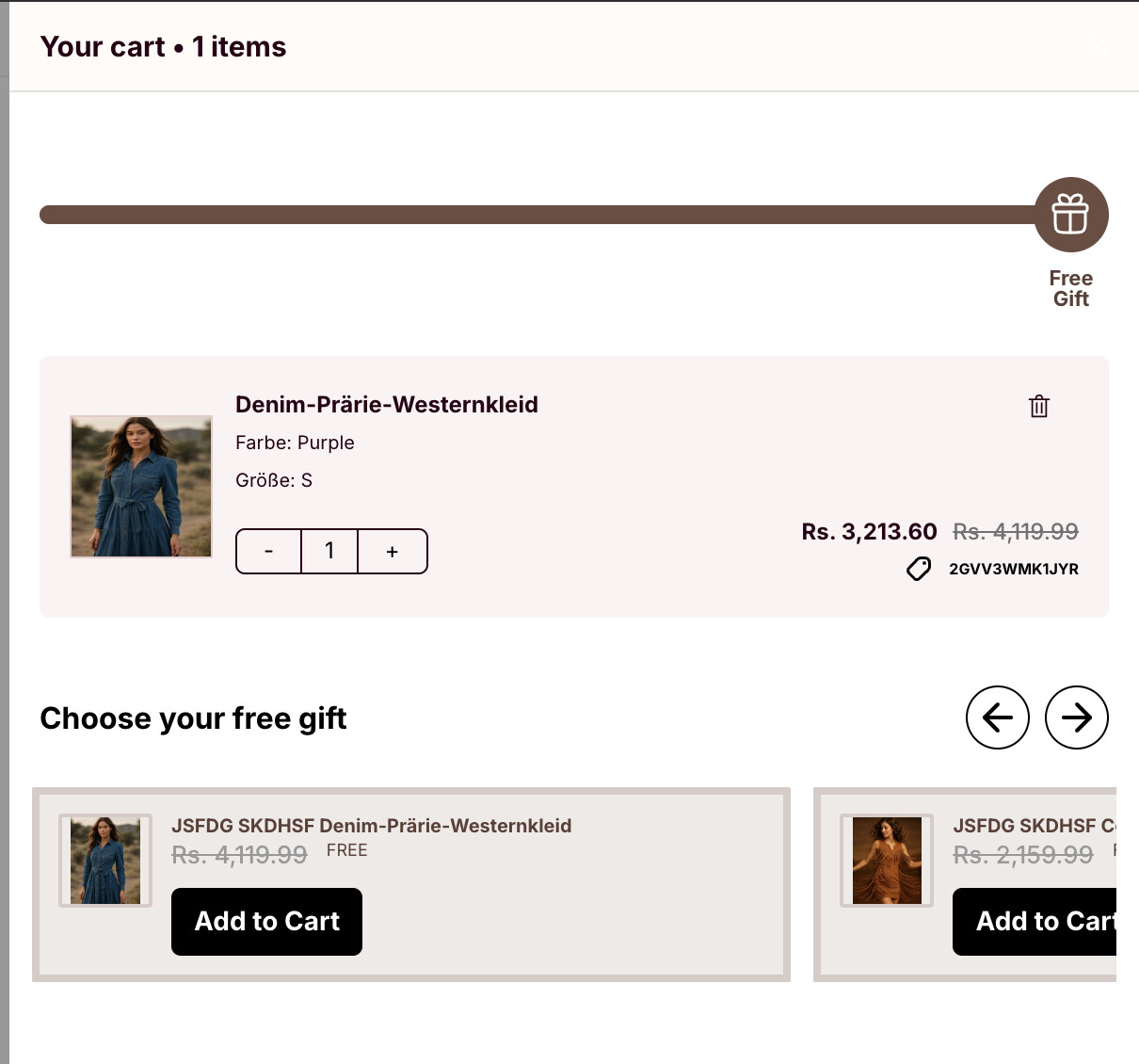
Task: Click the cart item's product thumbnail
Action: coord(141,487)
